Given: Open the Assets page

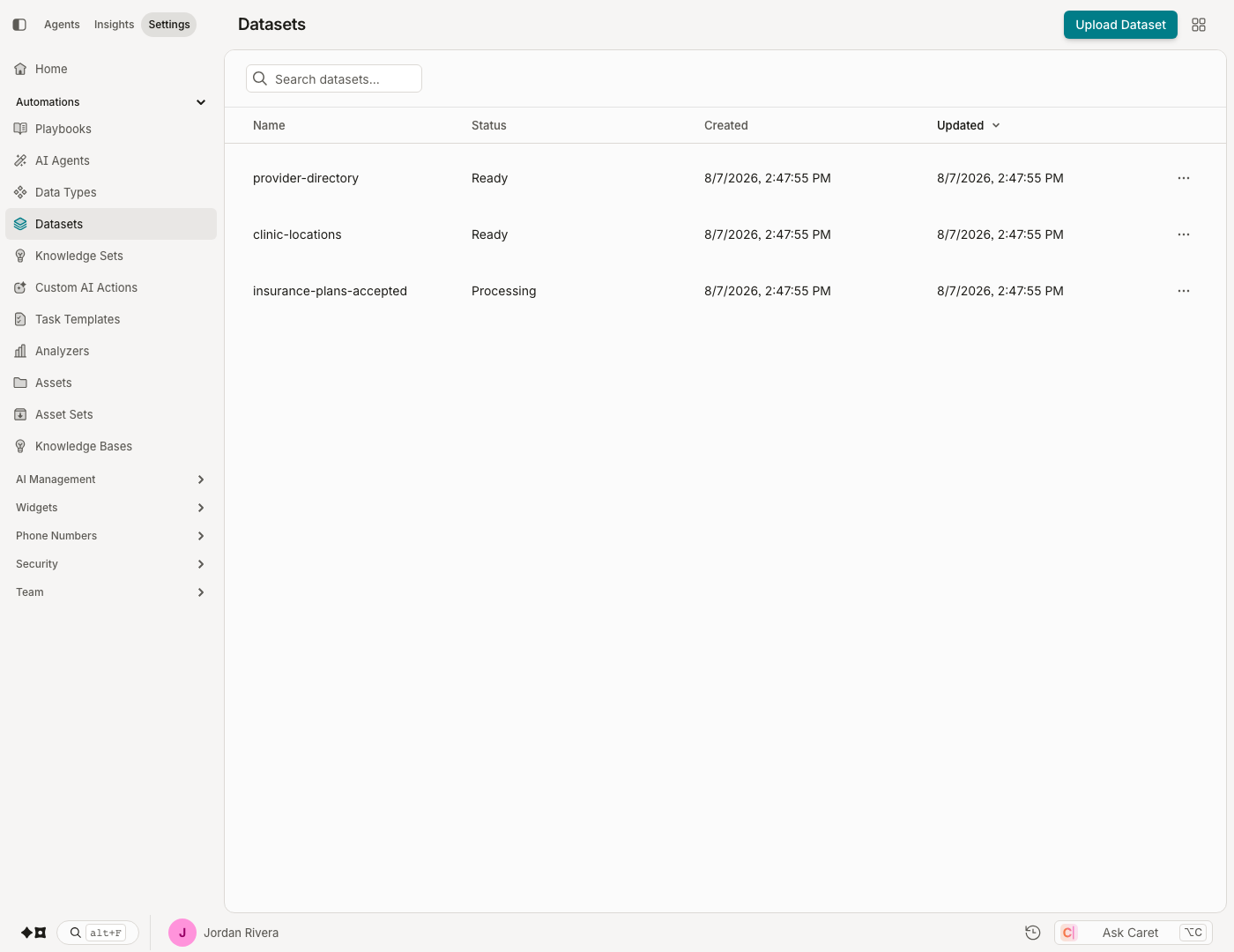Looking at the screenshot, I should click(111, 383).
